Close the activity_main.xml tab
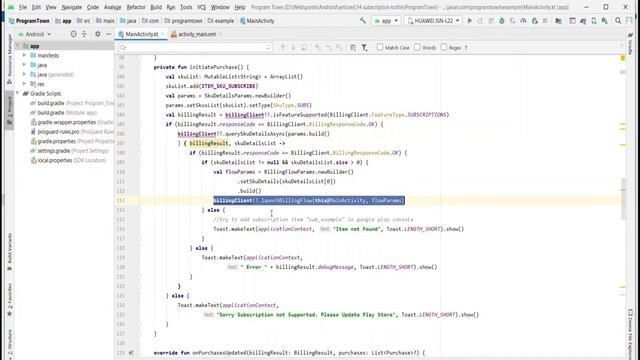The height and width of the screenshot is (360, 640). (220, 34)
